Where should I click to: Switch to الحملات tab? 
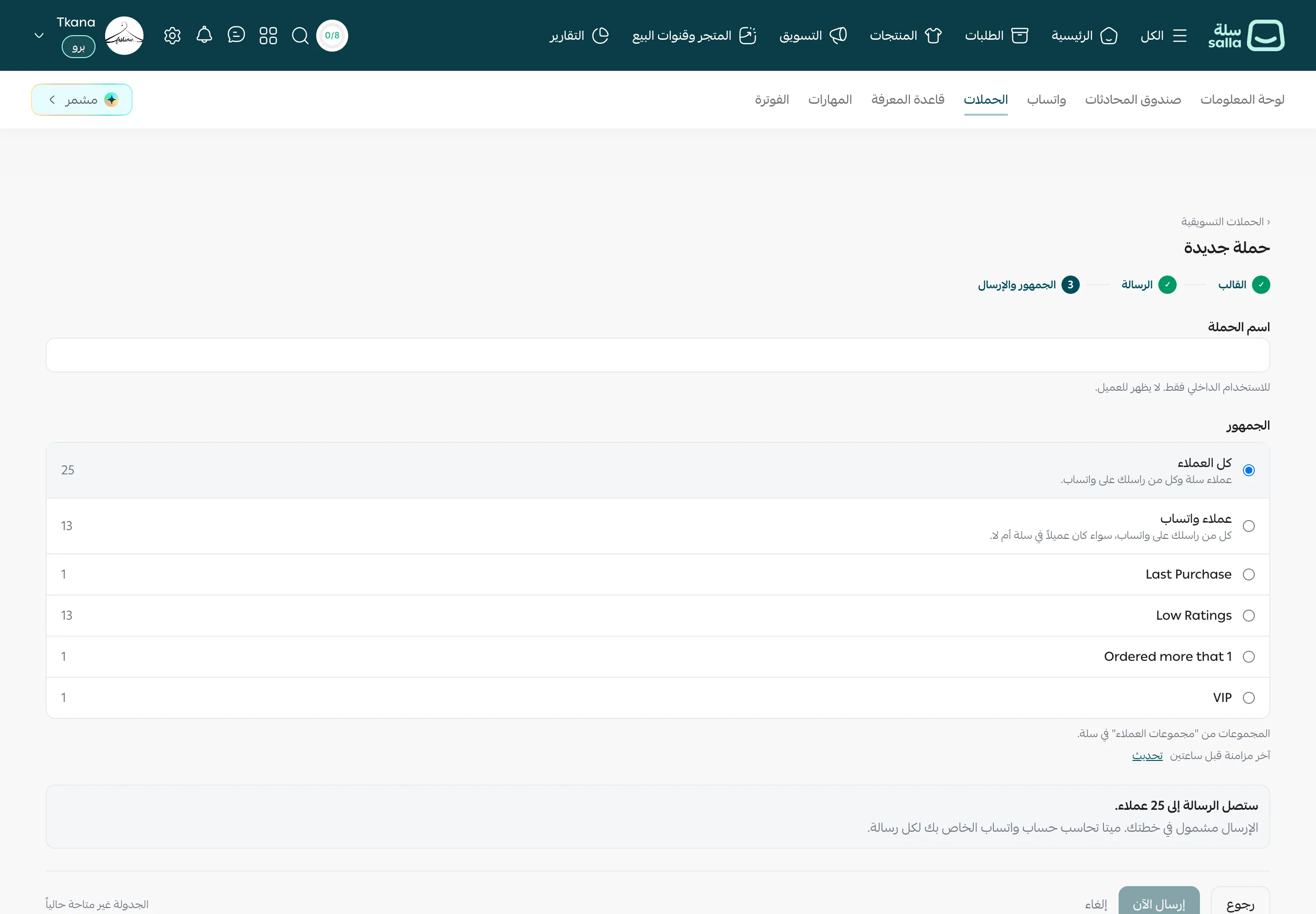(x=986, y=100)
